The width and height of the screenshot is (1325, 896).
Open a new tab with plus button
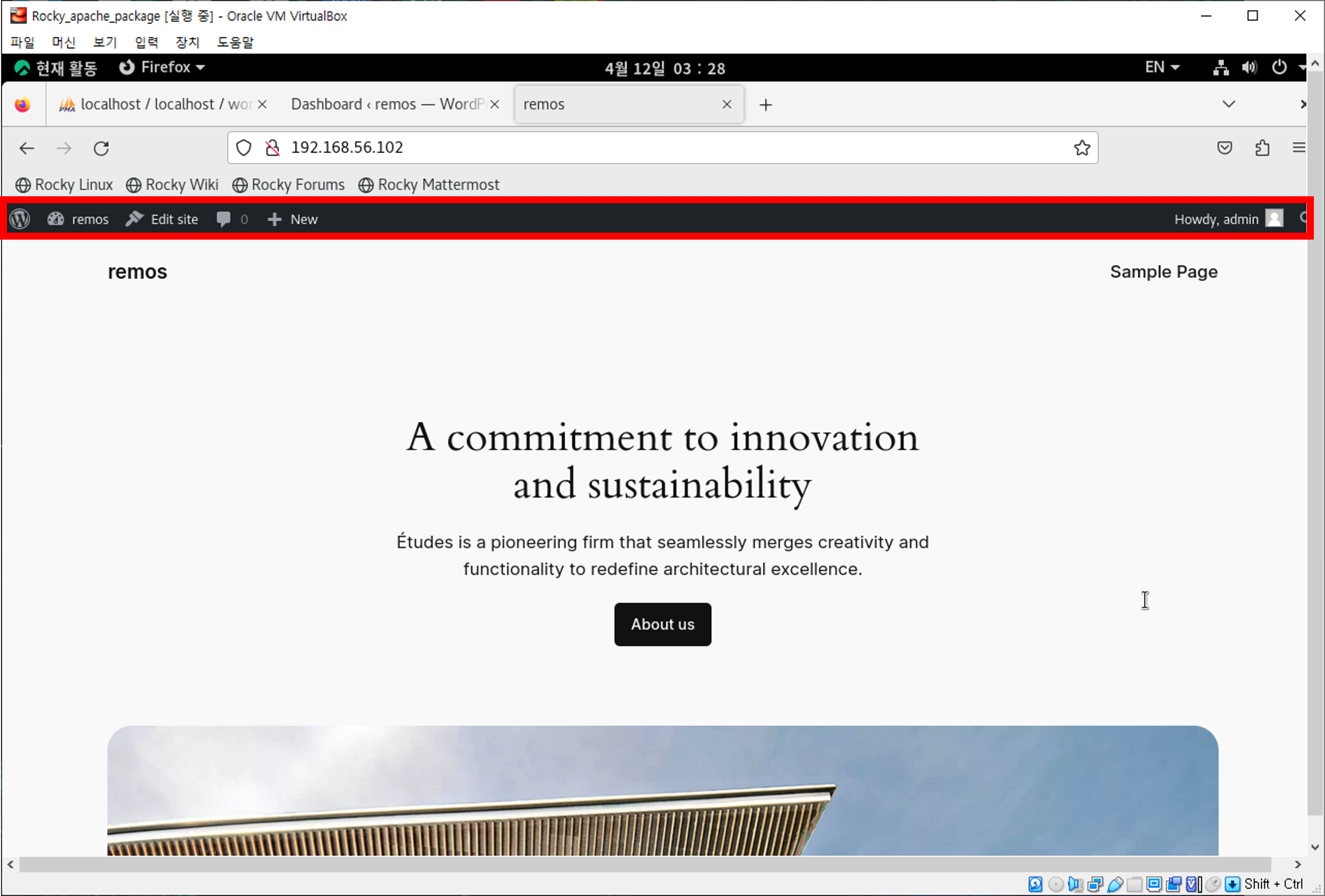coord(766,105)
